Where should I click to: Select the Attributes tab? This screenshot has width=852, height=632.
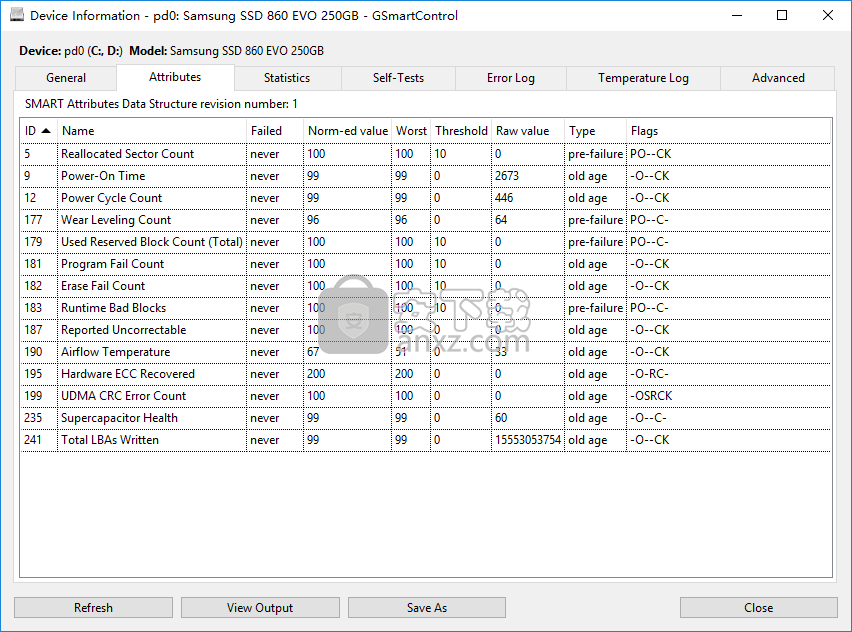pyautogui.click(x=175, y=77)
